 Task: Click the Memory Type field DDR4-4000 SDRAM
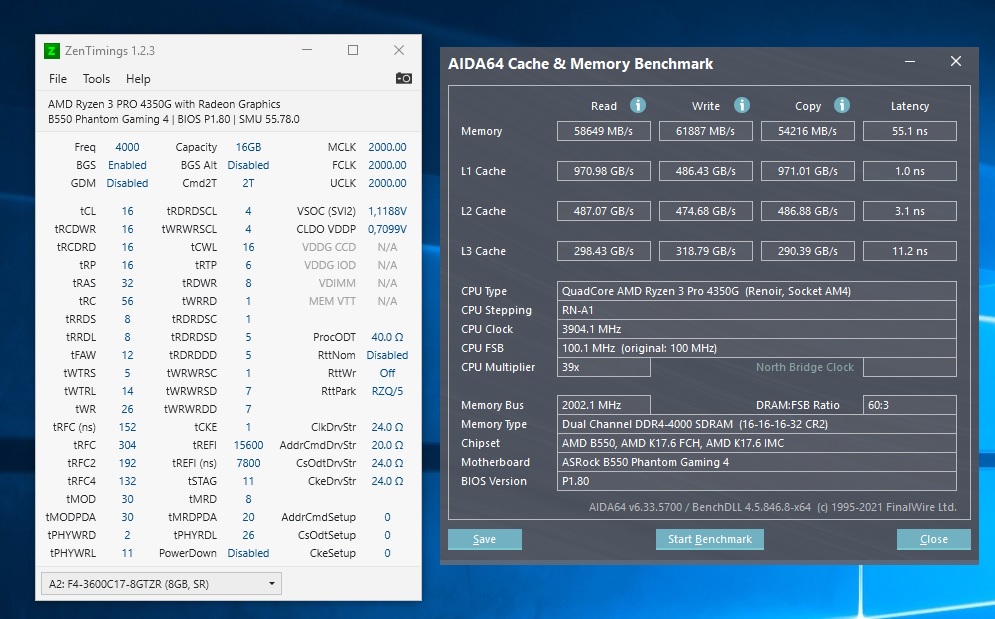tap(756, 424)
